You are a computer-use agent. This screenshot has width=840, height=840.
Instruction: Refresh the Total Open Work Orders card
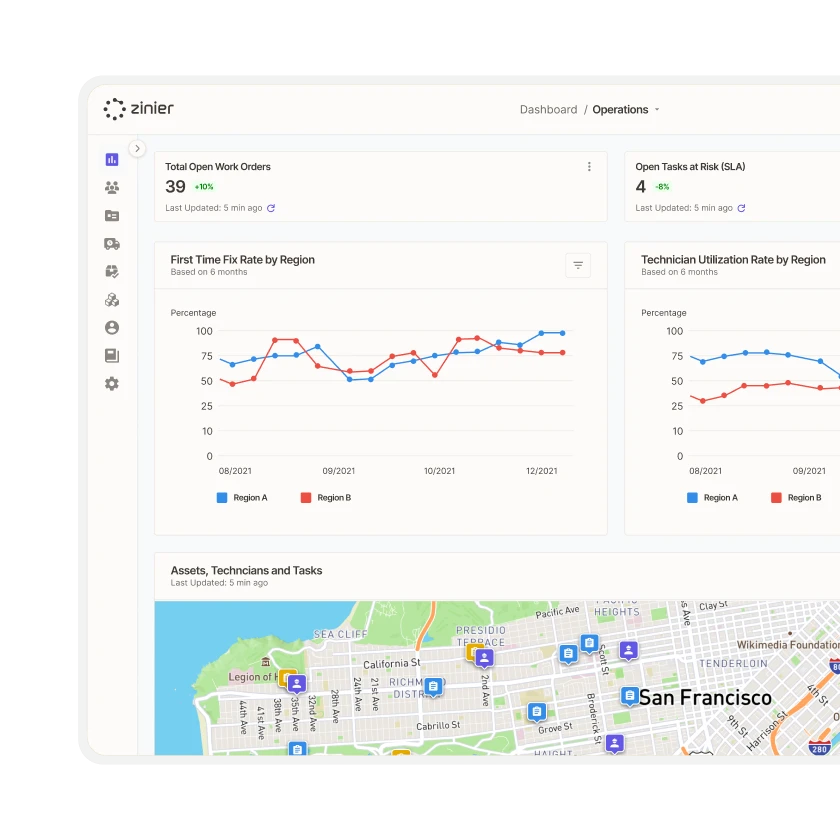(x=271, y=208)
